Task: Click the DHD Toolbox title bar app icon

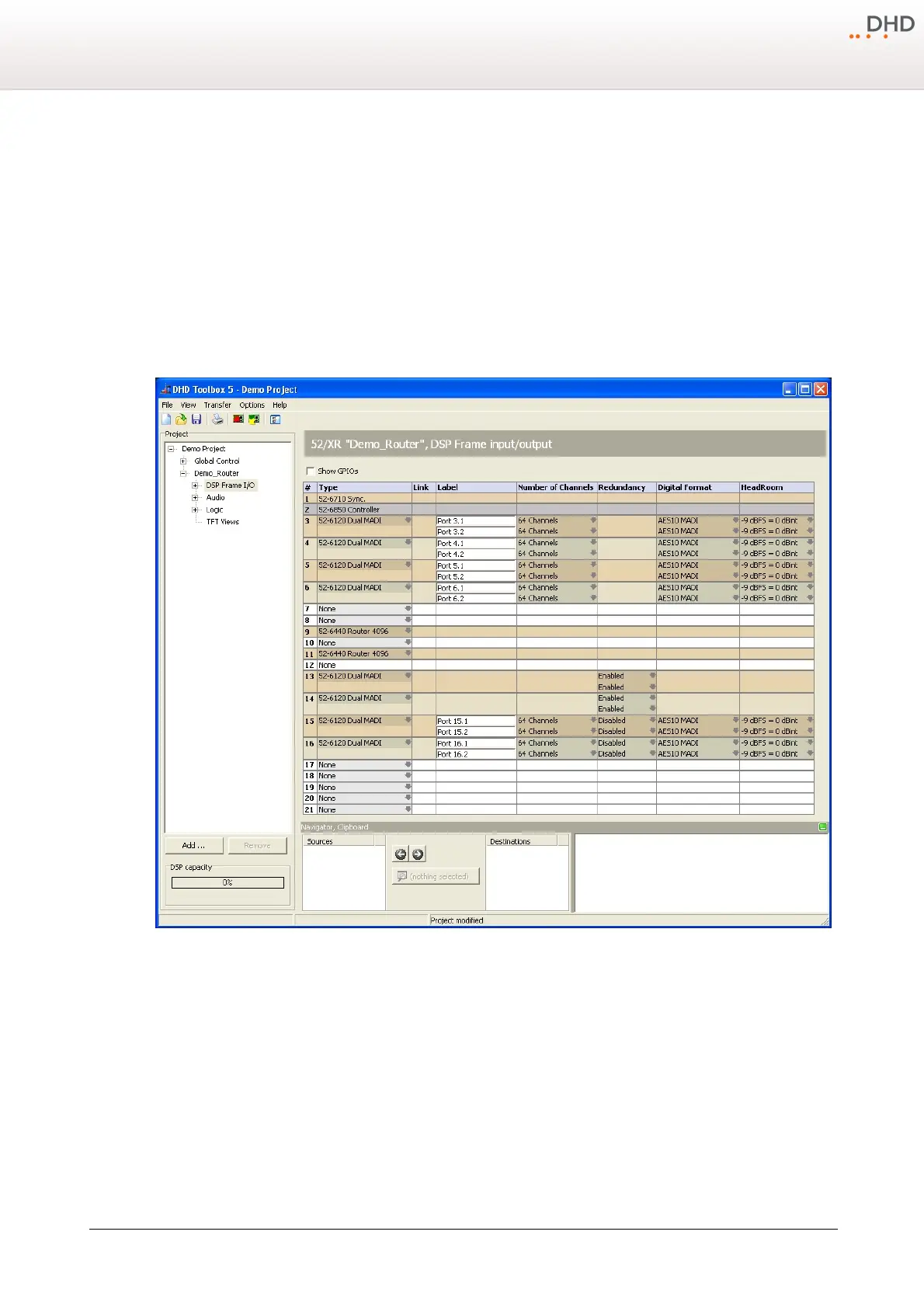Action: coord(165,389)
